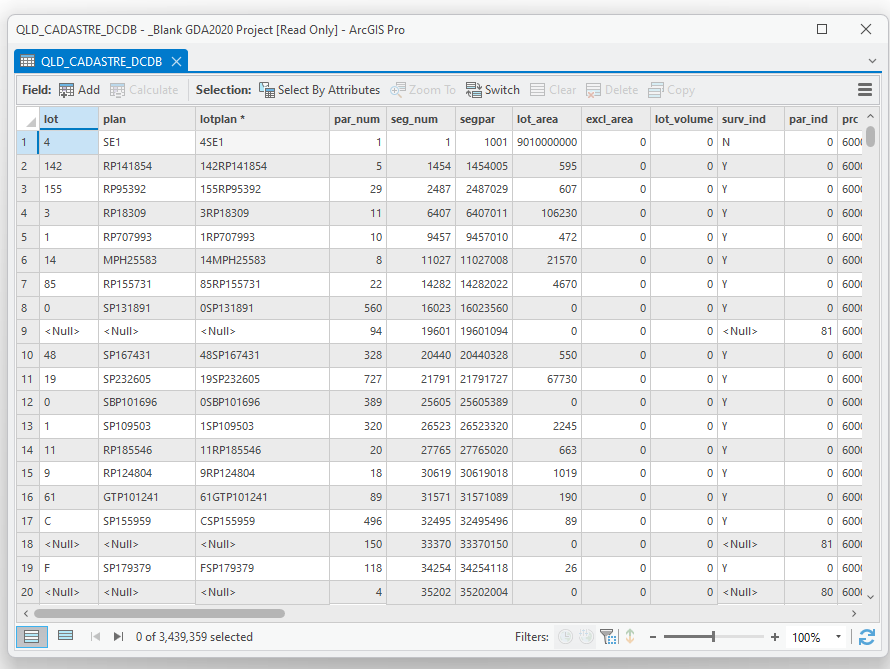Click Add field icon
The image size is (890, 669).
click(x=68, y=90)
